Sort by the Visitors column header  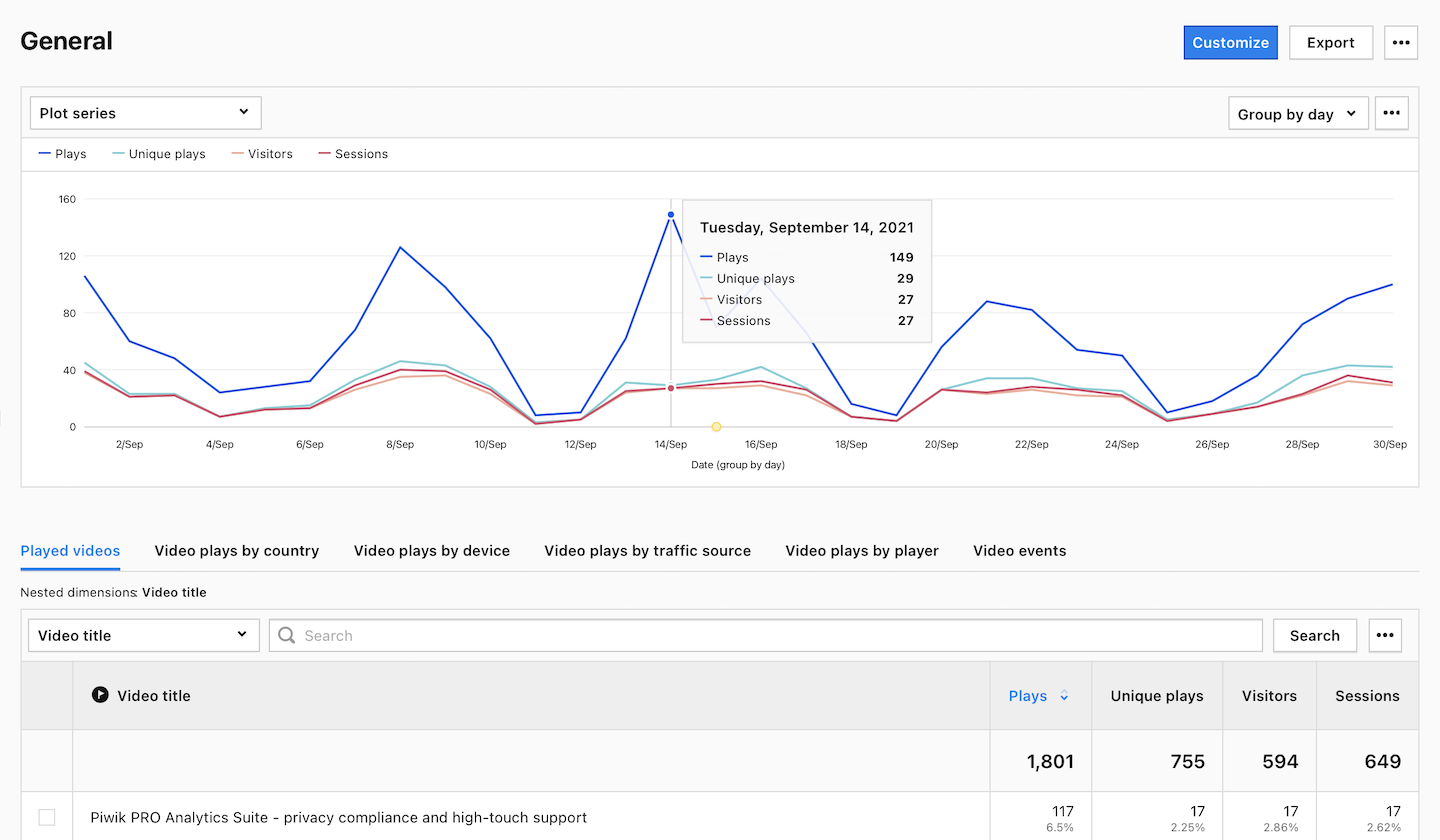tap(1269, 696)
